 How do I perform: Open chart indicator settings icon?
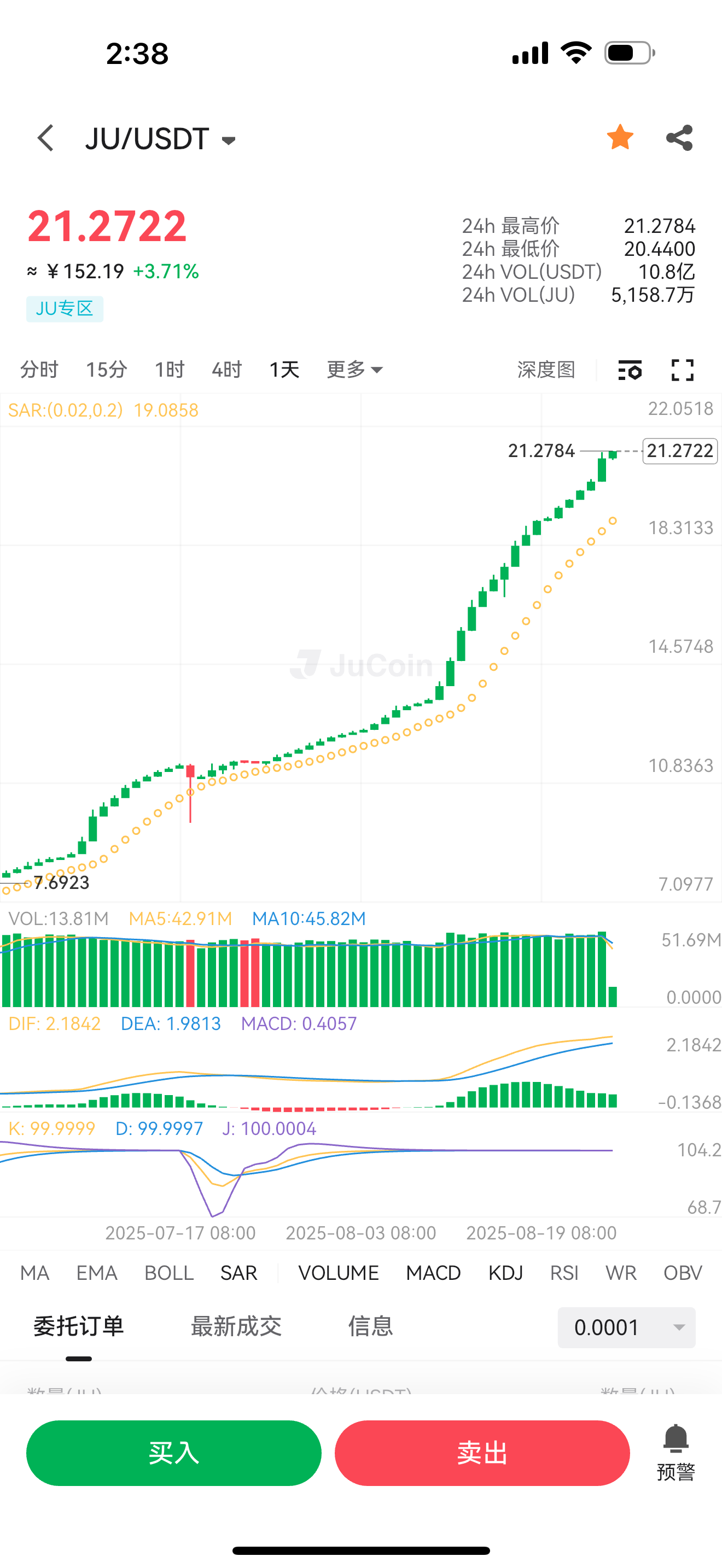(630, 370)
